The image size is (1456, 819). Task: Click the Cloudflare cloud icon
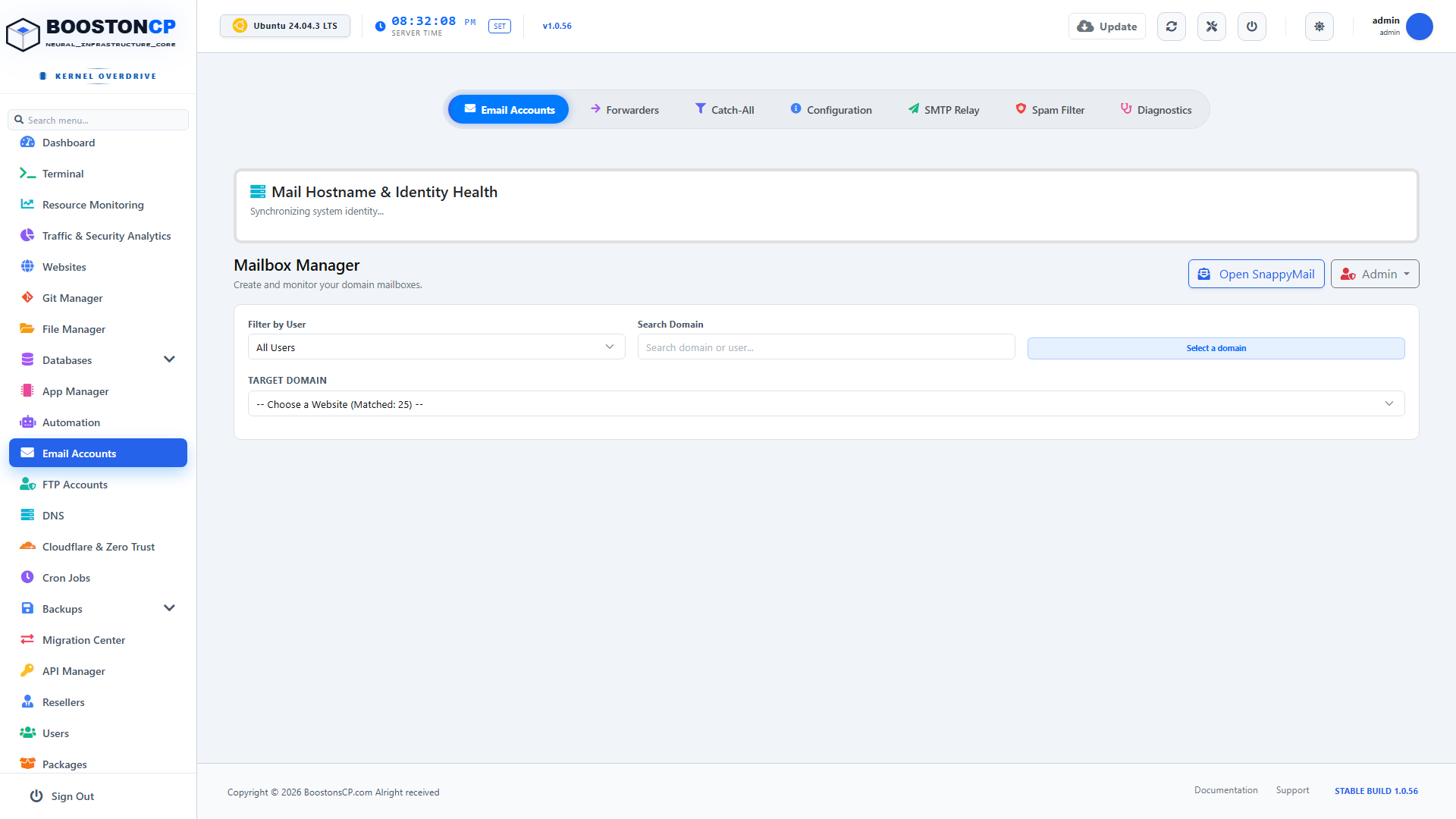[x=27, y=547]
